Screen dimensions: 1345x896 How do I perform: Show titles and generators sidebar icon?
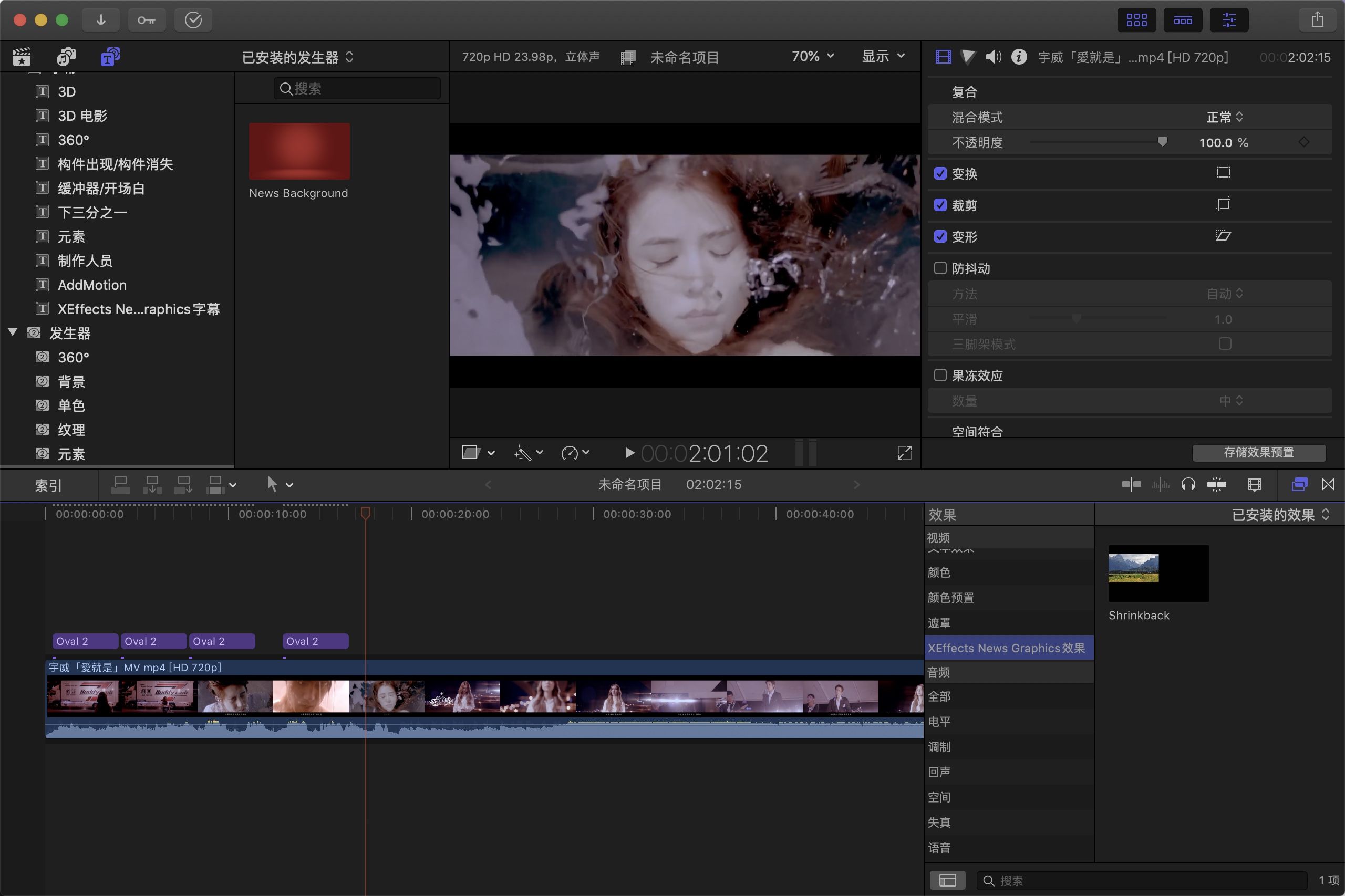[110, 57]
